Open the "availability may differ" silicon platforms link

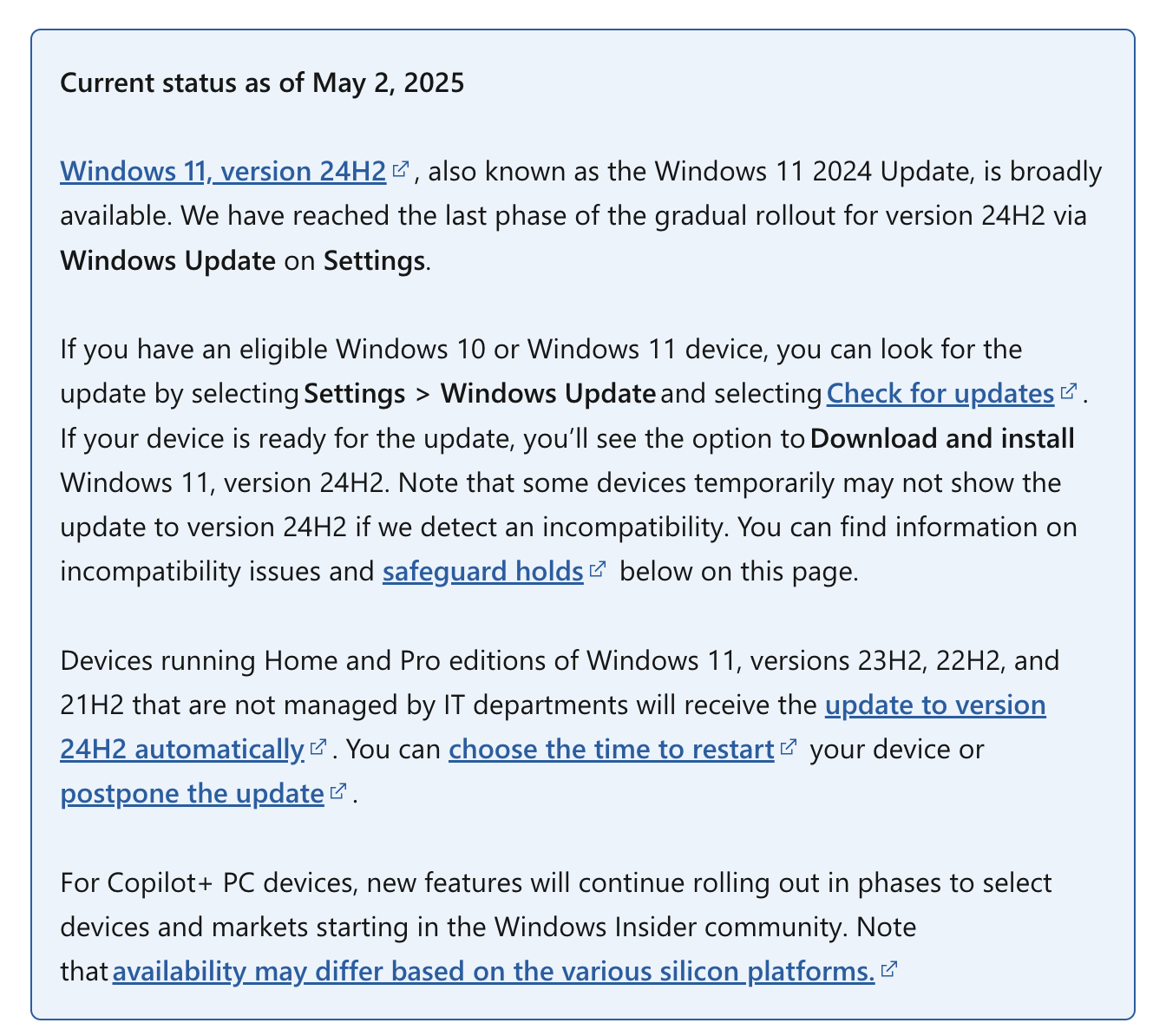[x=493, y=972]
